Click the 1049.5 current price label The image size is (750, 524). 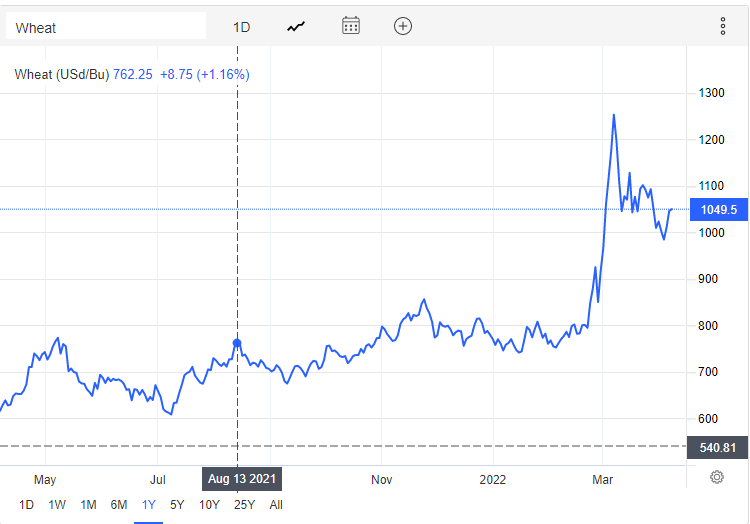pyautogui.click(x=718, y=209)
